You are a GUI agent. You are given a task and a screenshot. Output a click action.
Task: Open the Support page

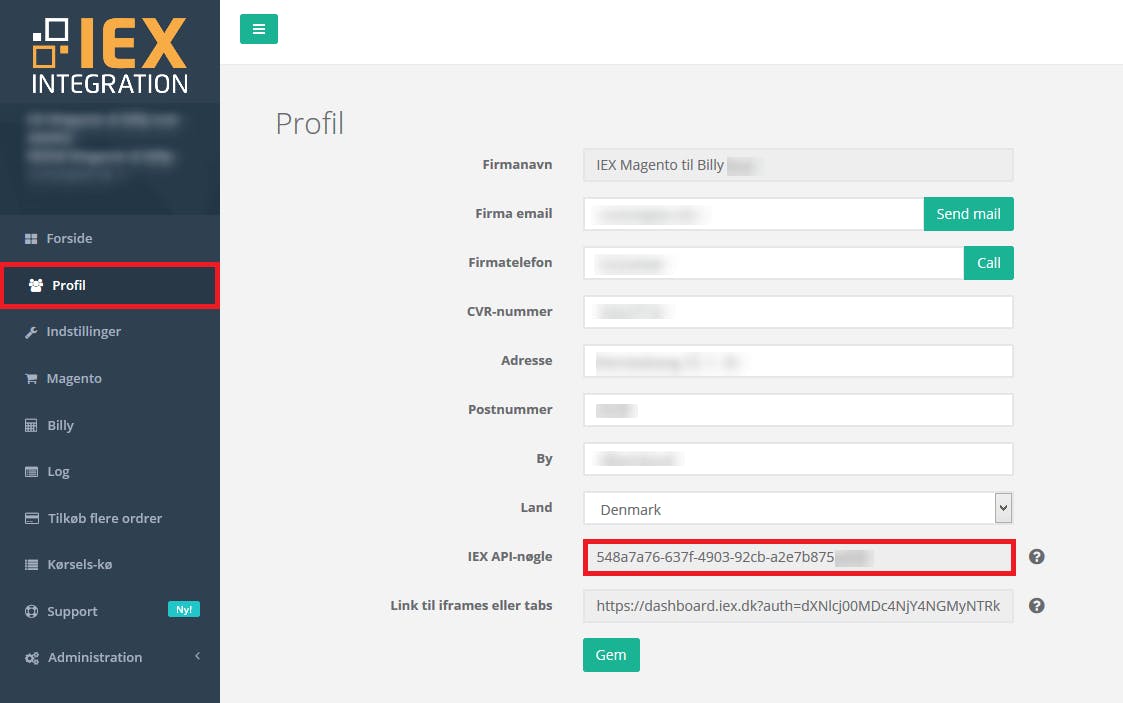(x=110, y=611)
